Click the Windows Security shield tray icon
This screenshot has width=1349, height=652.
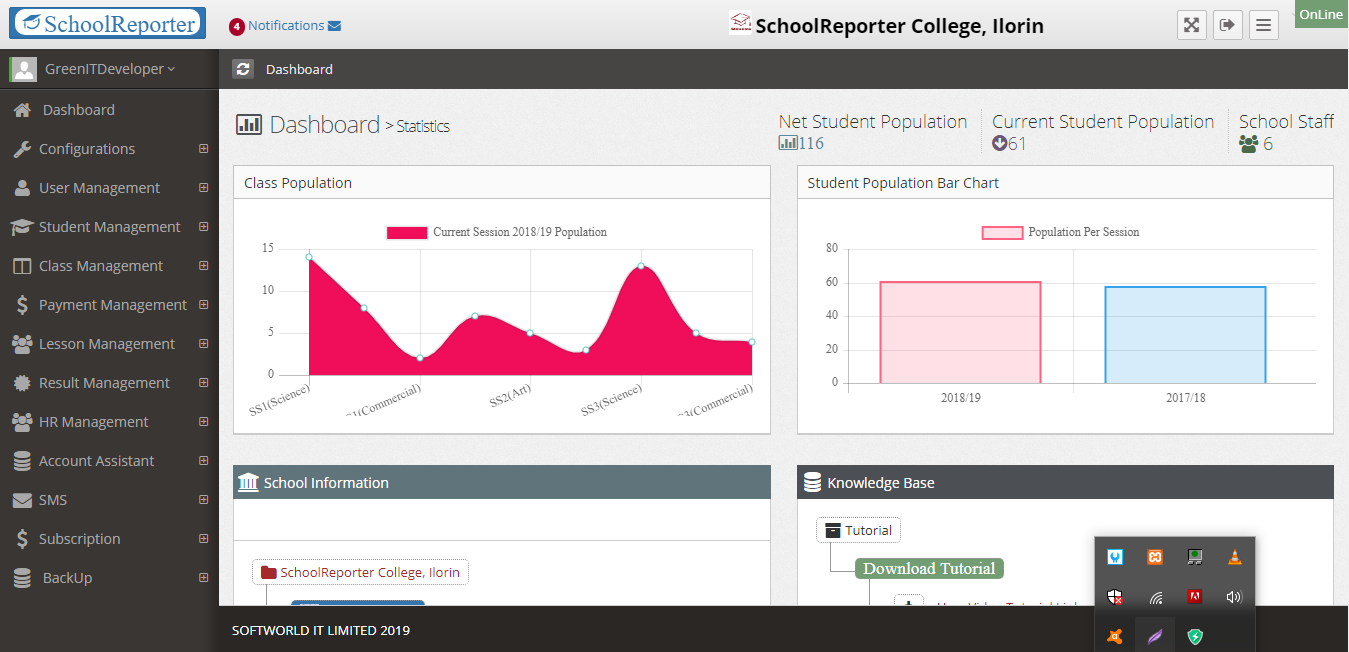[x=1115, y=598]
